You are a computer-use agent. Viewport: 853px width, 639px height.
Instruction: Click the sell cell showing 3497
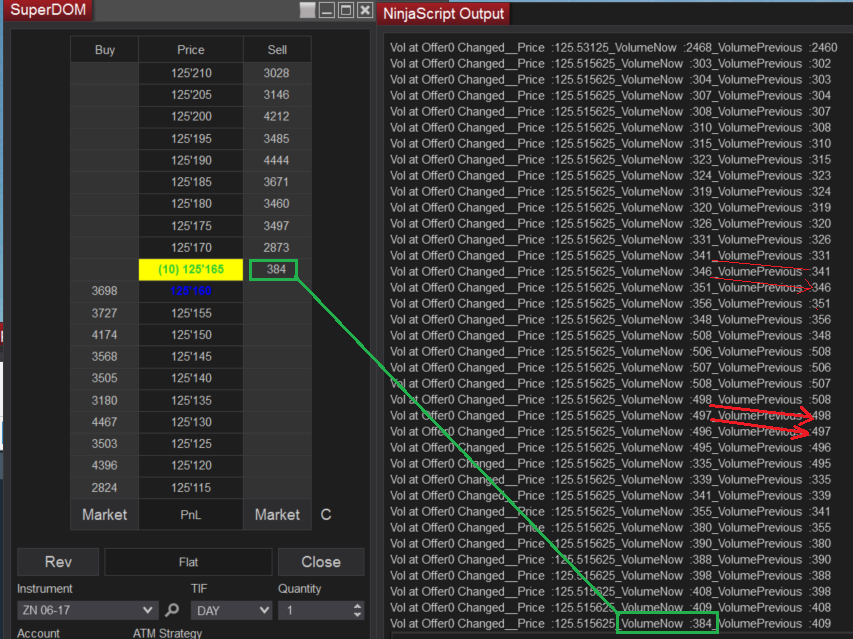pos(277,226)
